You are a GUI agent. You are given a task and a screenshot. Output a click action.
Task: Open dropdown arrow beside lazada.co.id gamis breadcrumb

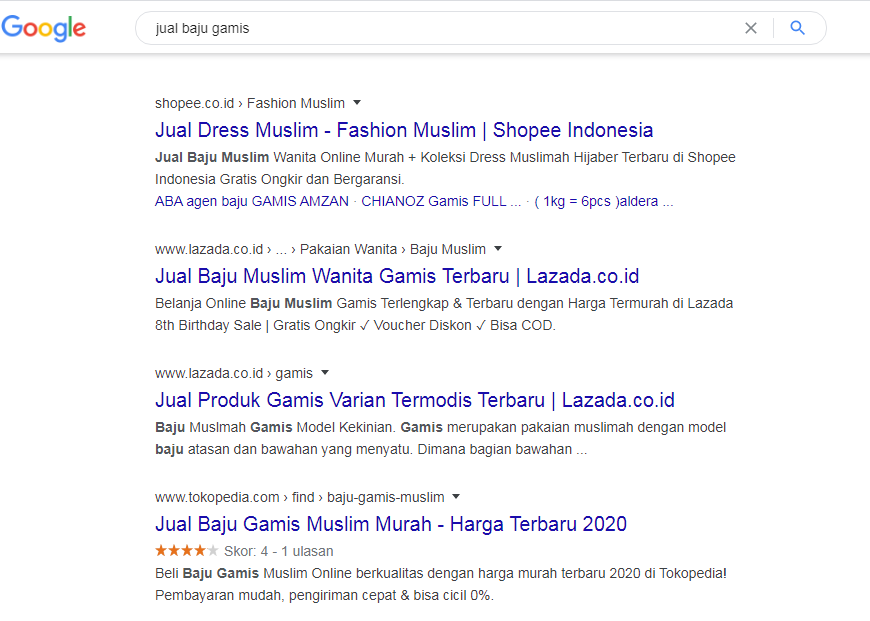tap(325, 373)
